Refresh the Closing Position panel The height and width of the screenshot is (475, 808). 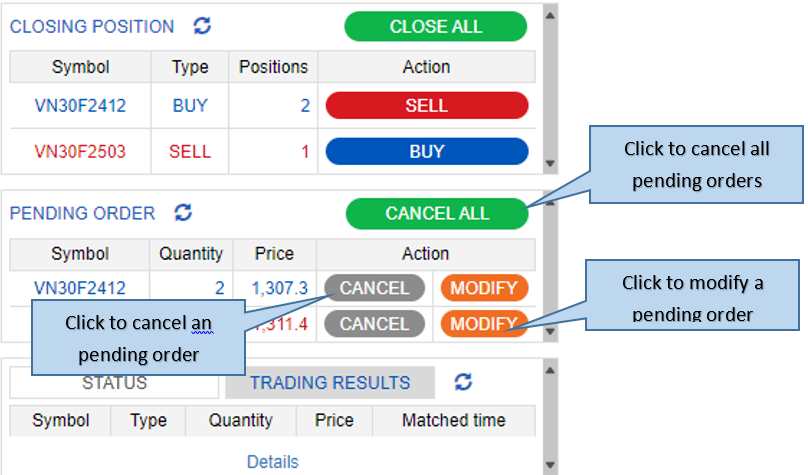pyautogui.click(x=202, y=25)
